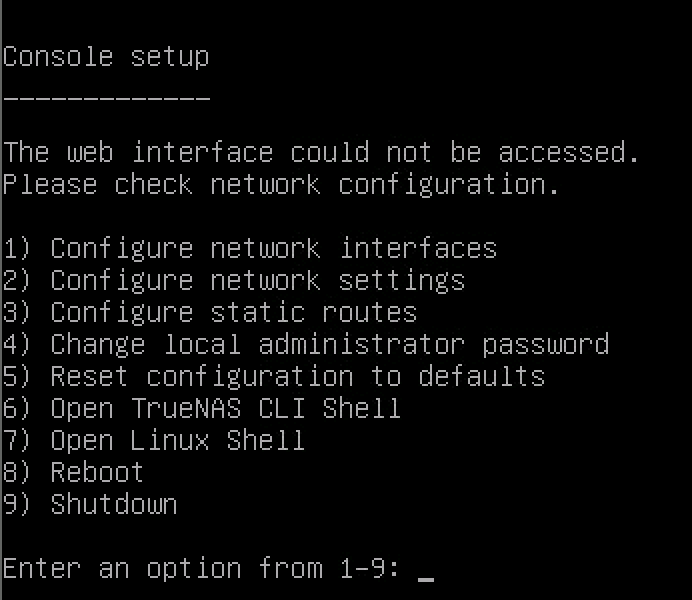Click 'Please check network configuration' text
This screenshot has height=600, width=692.
point(280,184)
